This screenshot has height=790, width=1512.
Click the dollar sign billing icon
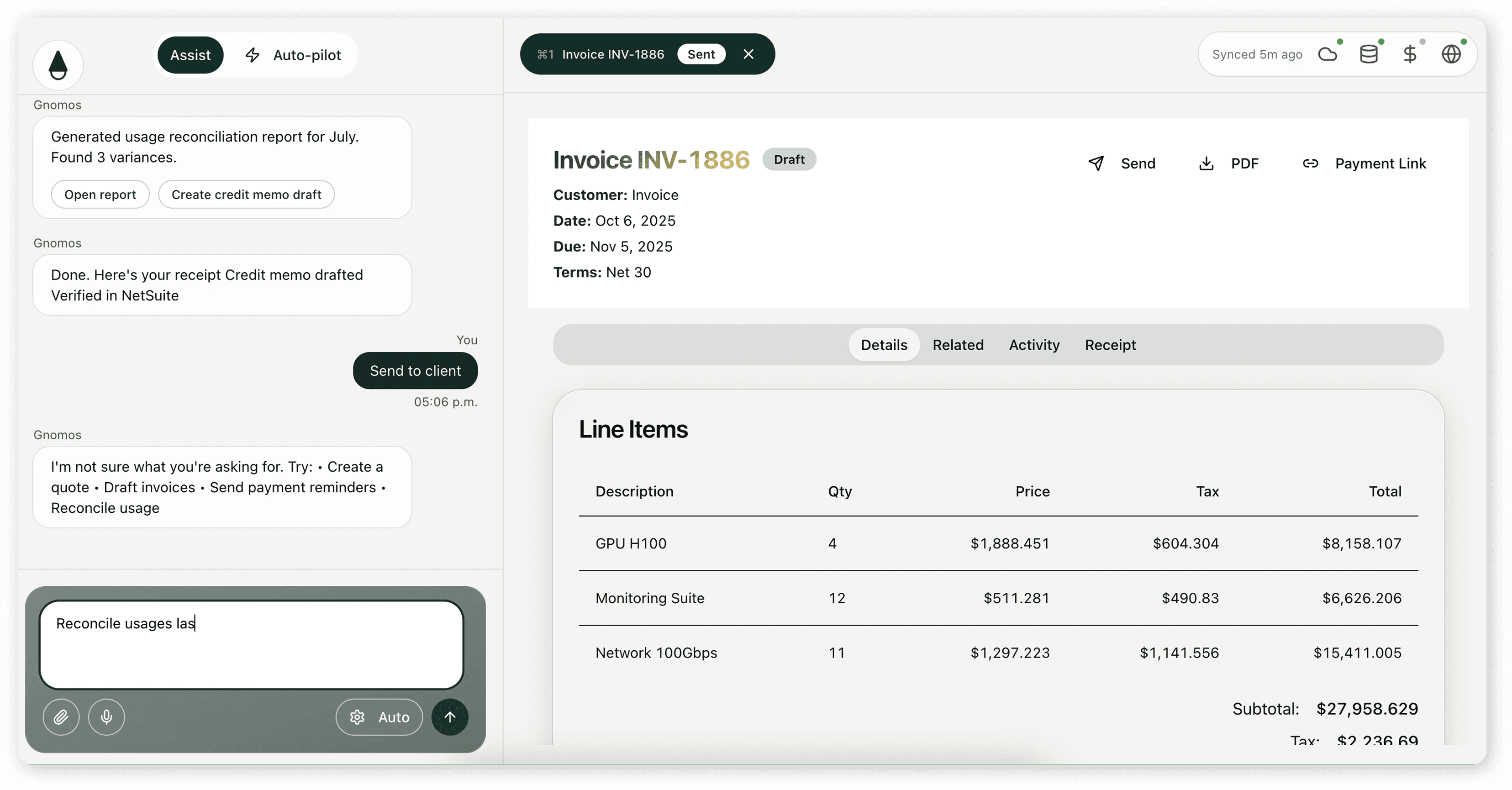1409,55
